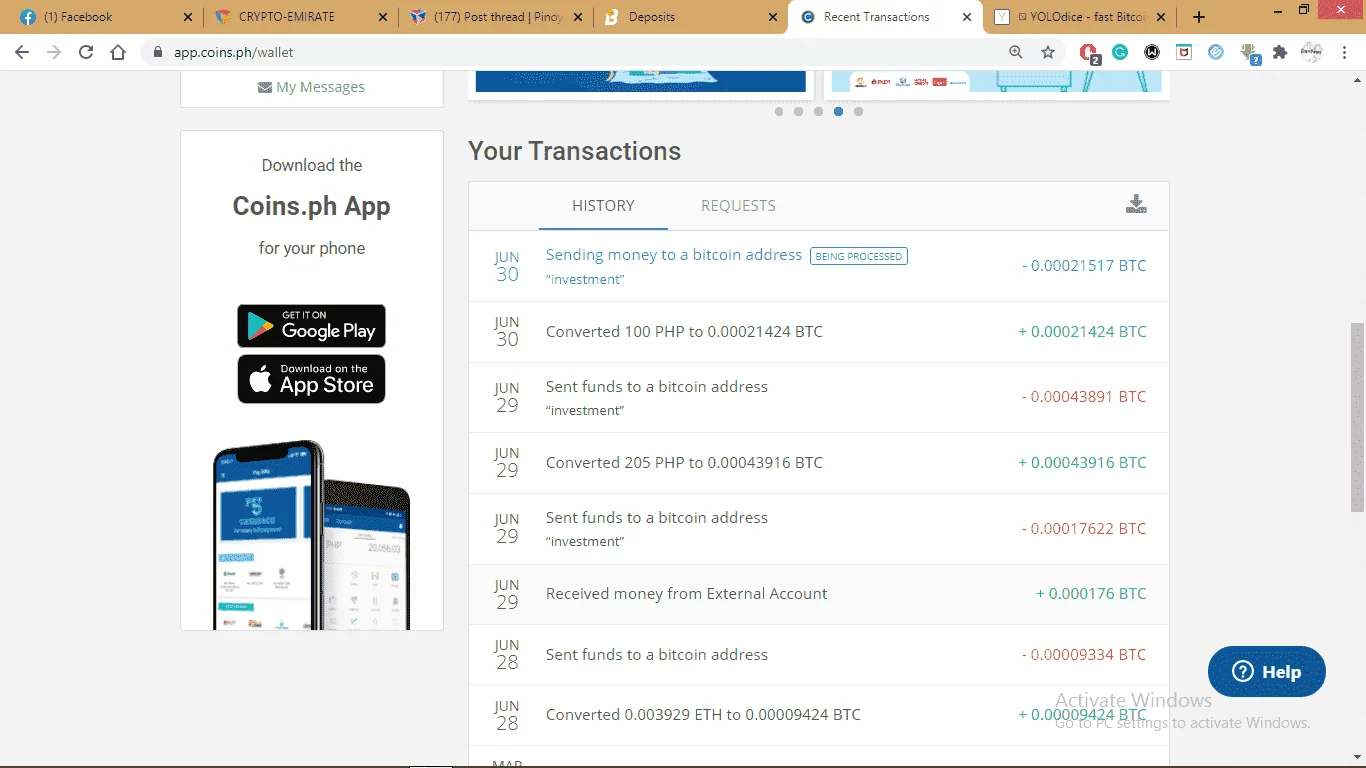Switch to the Deposits tab
This screenshot has height=768, width=1366.
(x=691, y=17)
